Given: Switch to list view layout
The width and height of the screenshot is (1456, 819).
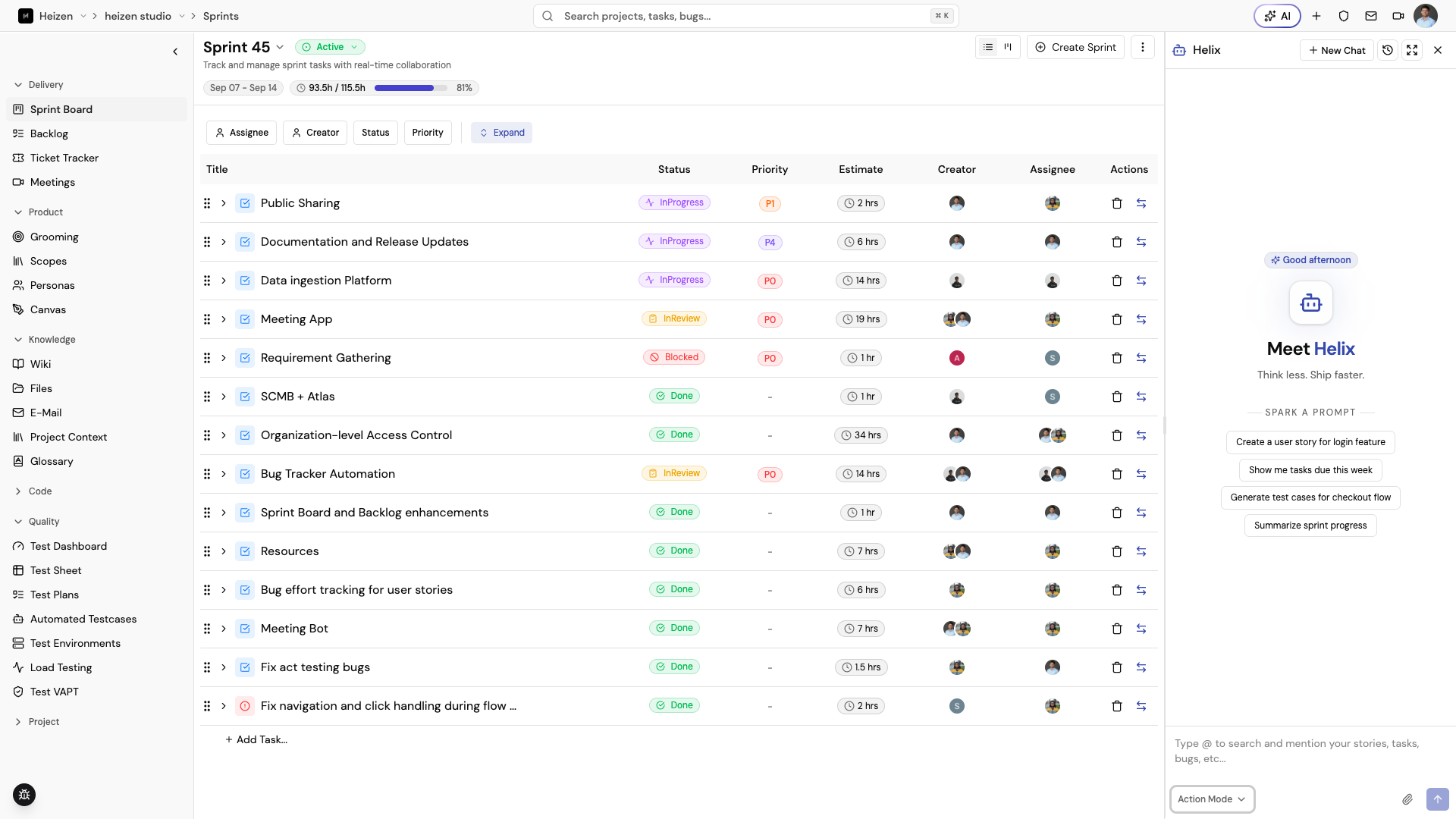Looking at the screenshot, I should coord(988,47).
